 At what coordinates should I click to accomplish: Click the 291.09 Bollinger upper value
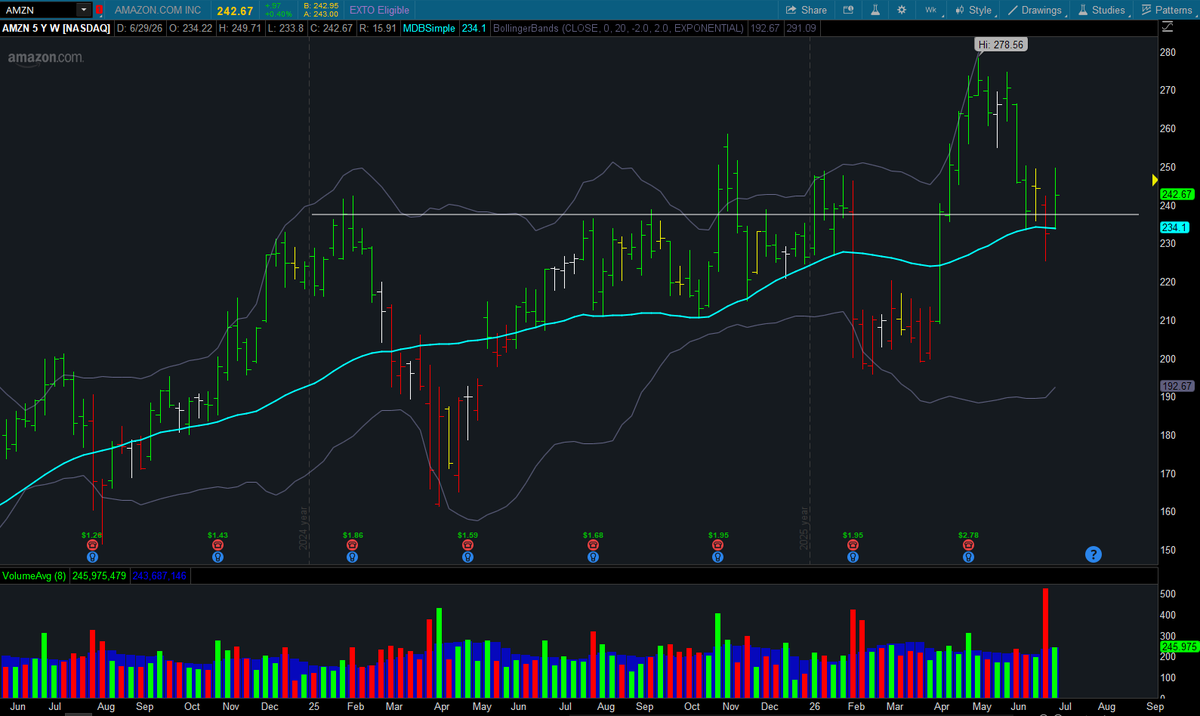802,28
